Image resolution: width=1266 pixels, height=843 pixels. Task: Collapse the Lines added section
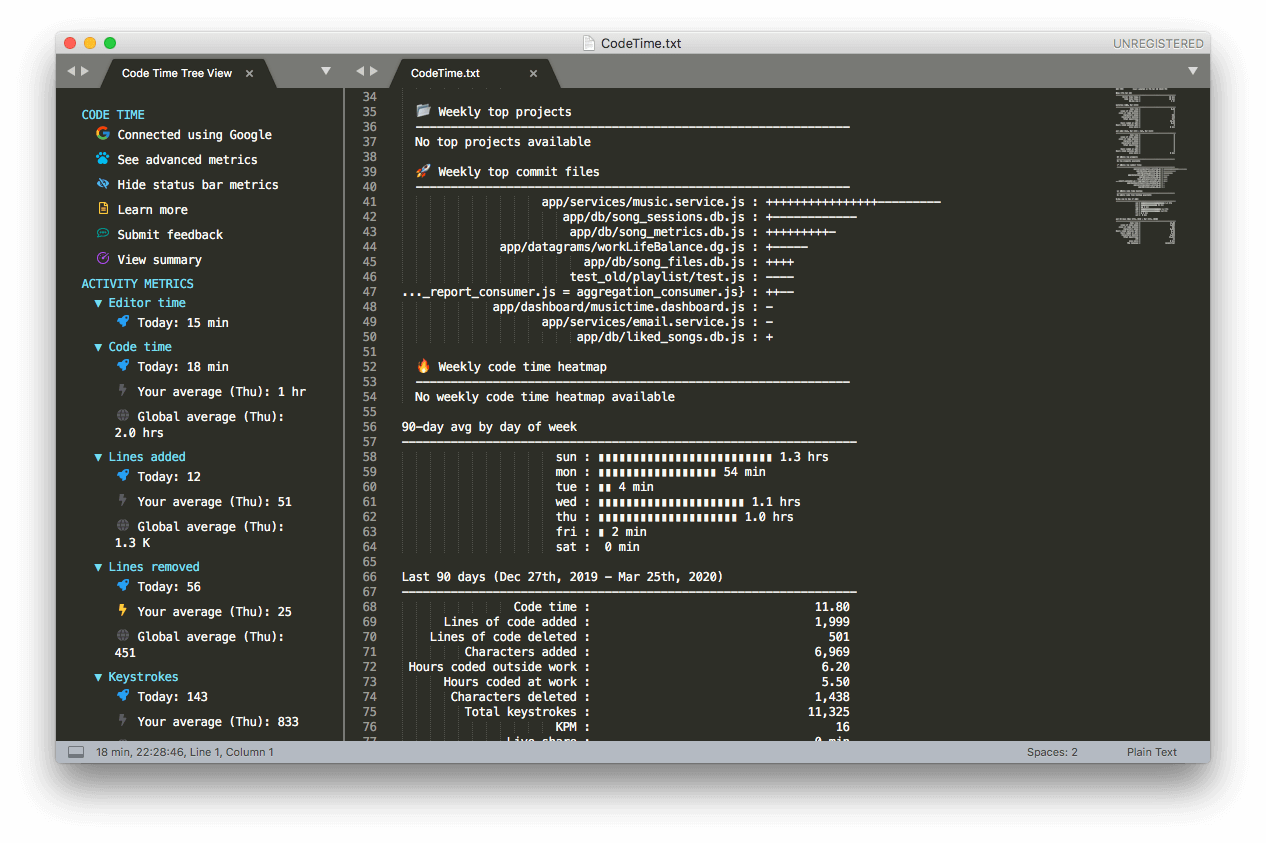pos(98,457)
